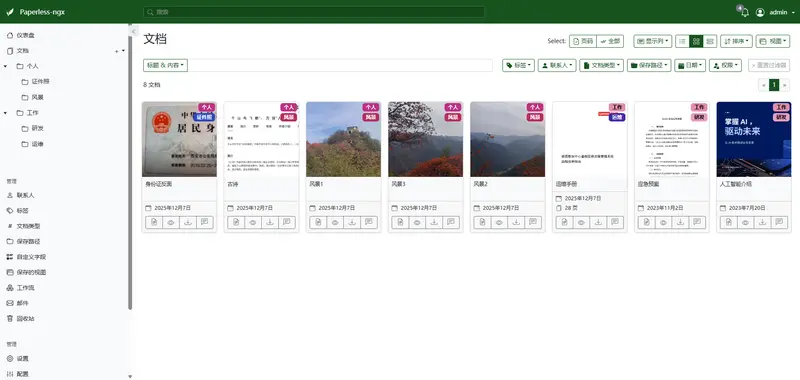Open the 权限 filter dropdown
This screenshot has height=380, width=800.
click(725, 65)
